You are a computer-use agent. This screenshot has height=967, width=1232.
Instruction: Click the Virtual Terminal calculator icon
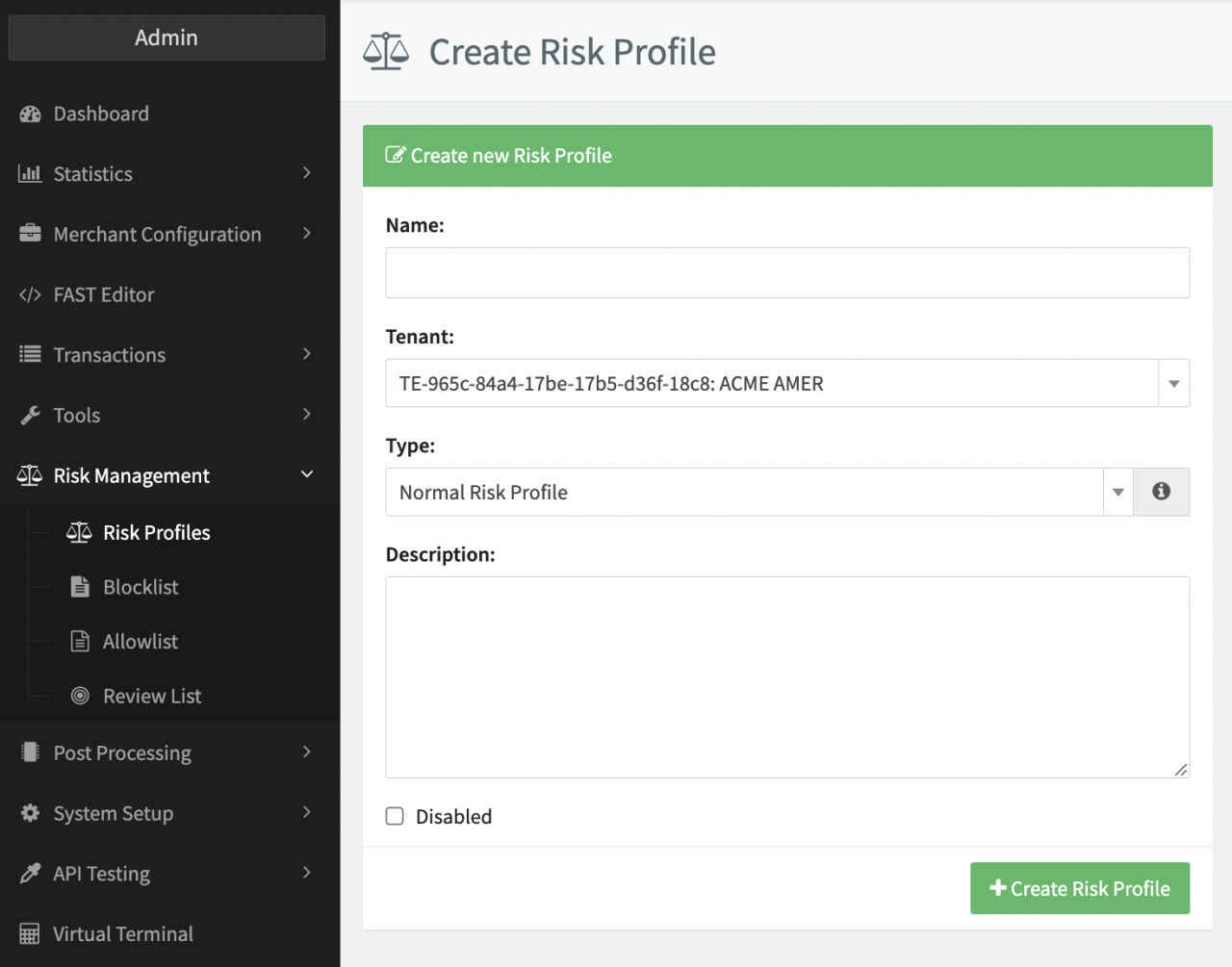pos(30,934)
